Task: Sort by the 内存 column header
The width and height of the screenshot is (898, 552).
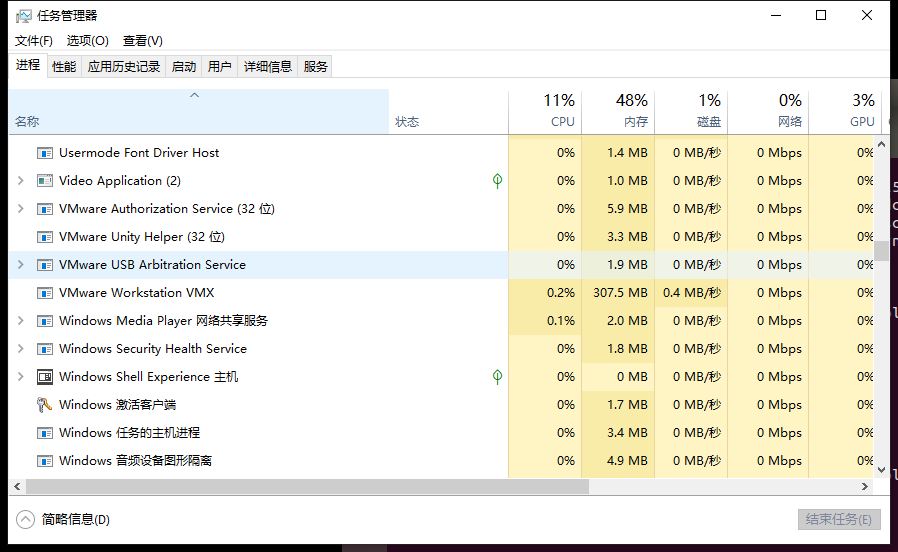Action: (x=618, y=112)
